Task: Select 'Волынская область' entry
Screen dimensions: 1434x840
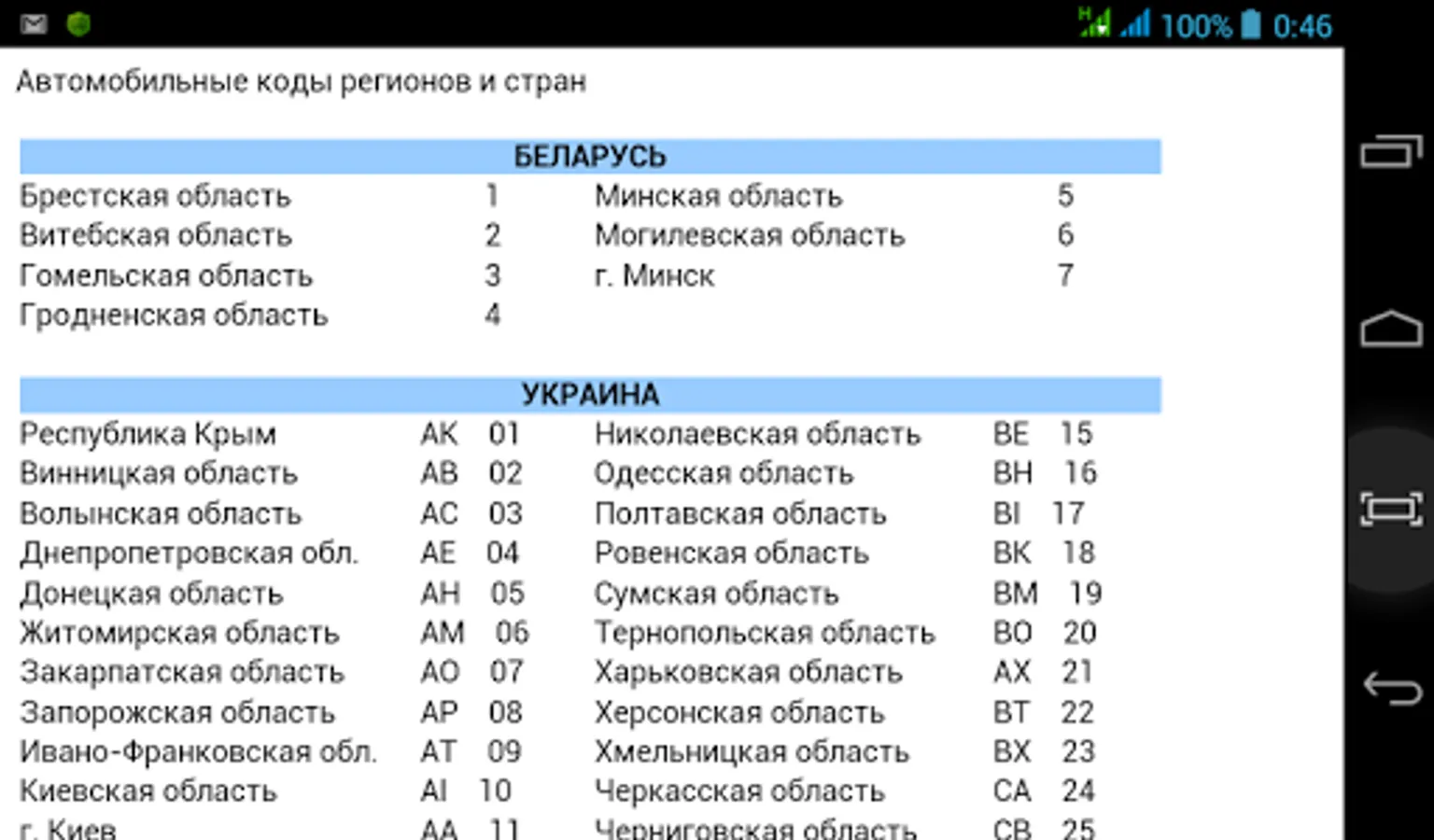Action: point(161,513)
